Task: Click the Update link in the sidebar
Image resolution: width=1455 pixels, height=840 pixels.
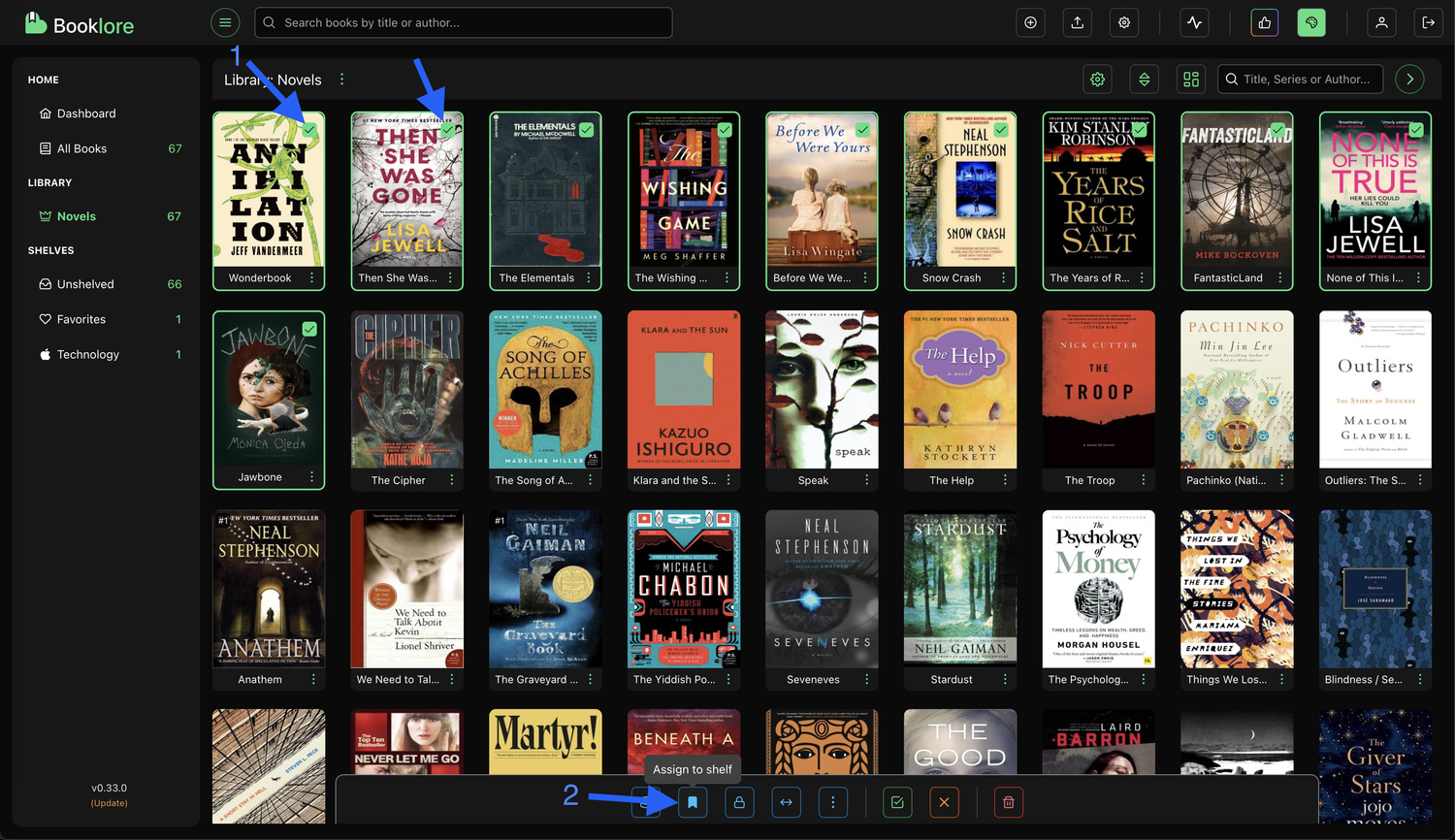Action: [109, 802]
